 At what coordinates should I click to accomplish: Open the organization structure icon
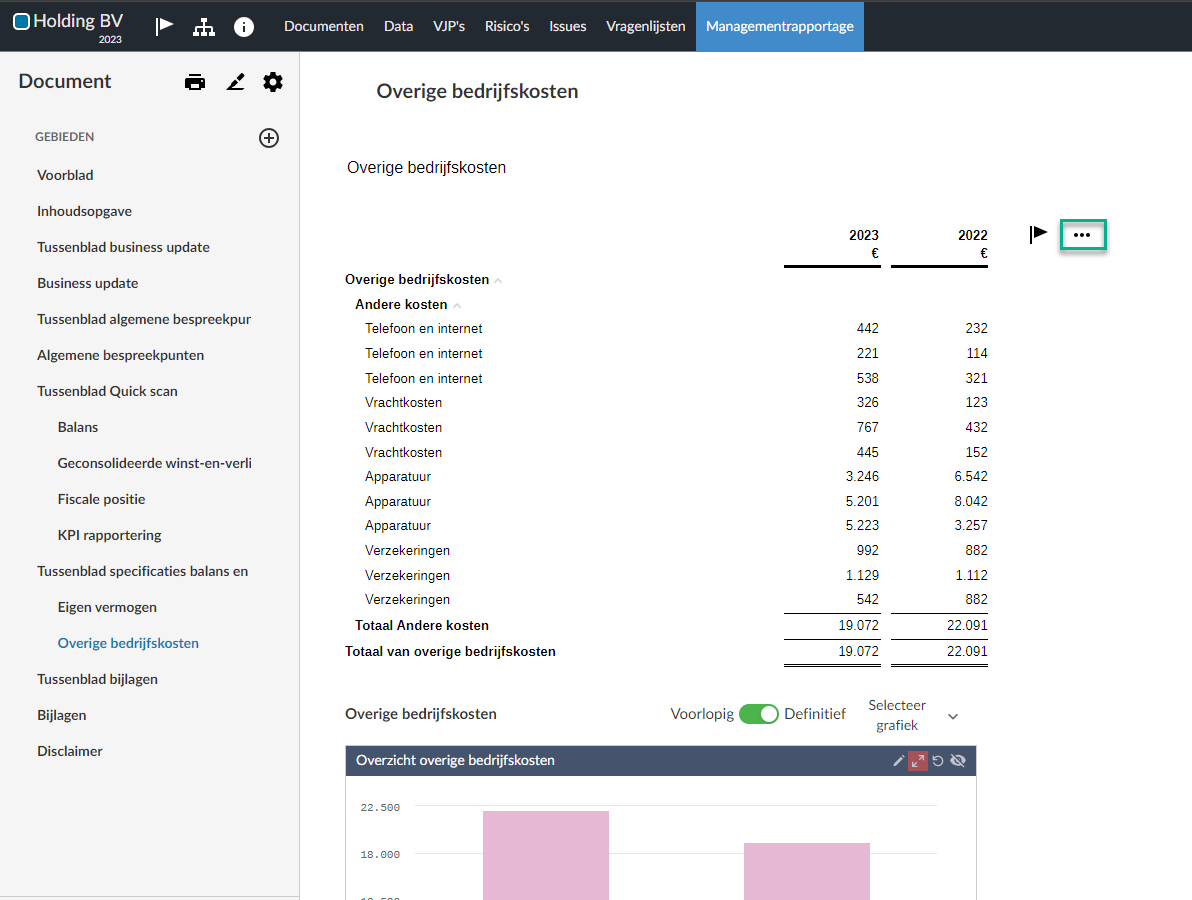[x=204, y=27]
